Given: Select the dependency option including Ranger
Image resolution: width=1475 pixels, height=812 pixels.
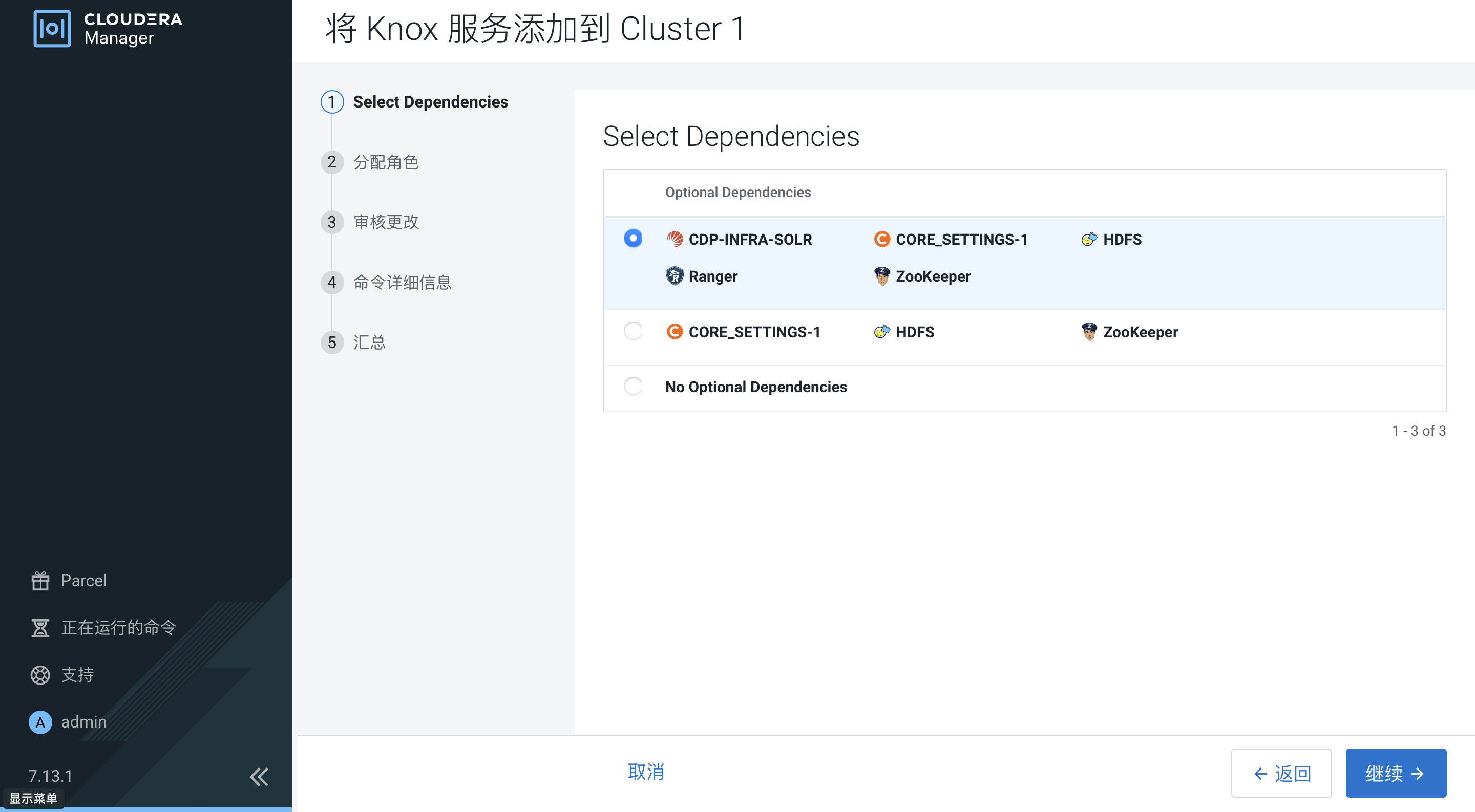Looking at the screenshot, I should [x=633, y=238].
